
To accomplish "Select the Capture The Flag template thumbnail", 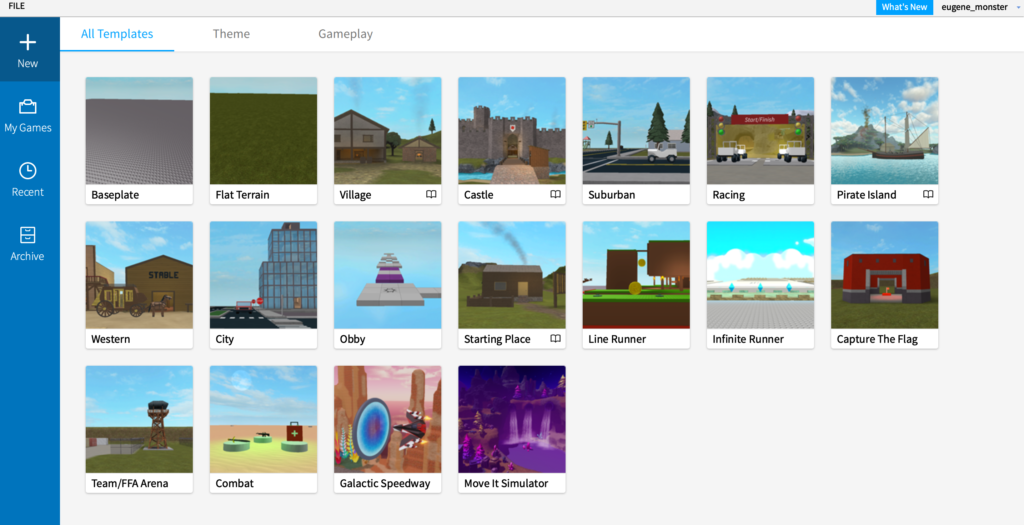I will click(884, 275).
